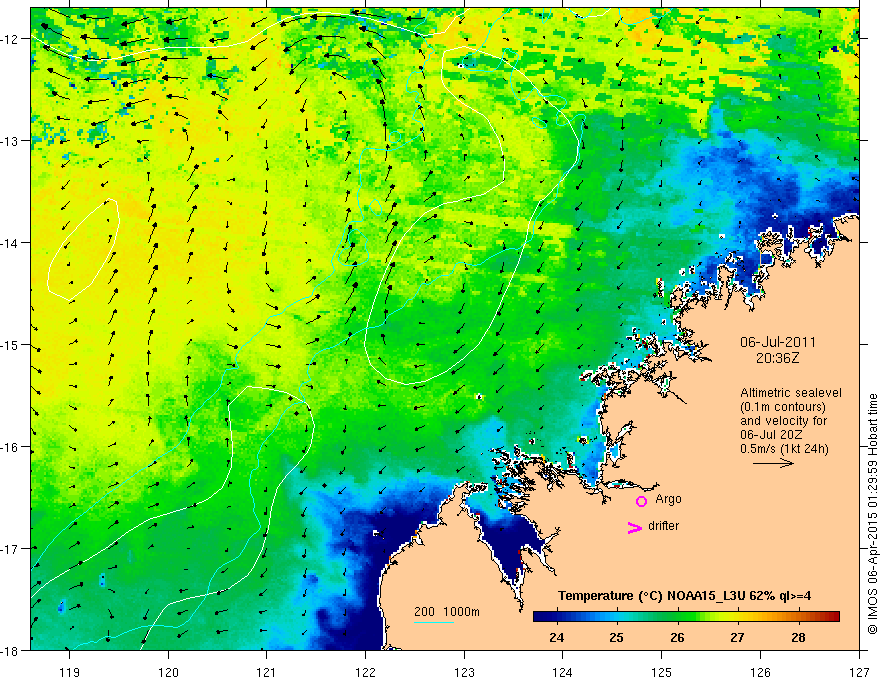Click the '200 1000m' isobath label
The width and height of the screenshot is (880, 680).
tap(447, 612)
